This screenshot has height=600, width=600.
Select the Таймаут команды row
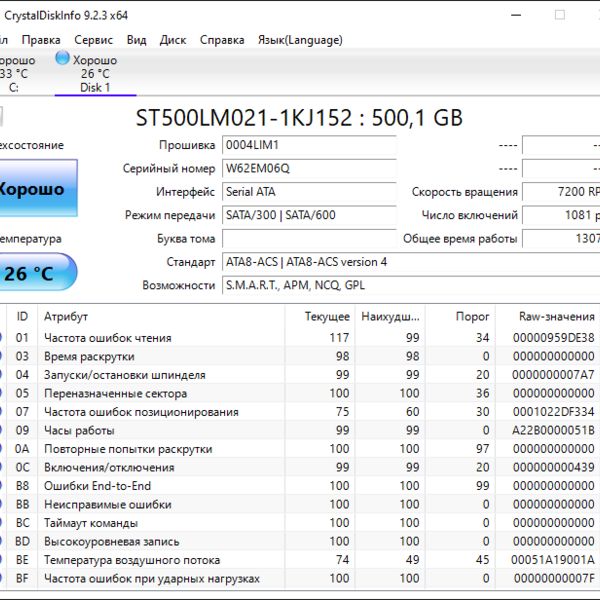[300, 523]
